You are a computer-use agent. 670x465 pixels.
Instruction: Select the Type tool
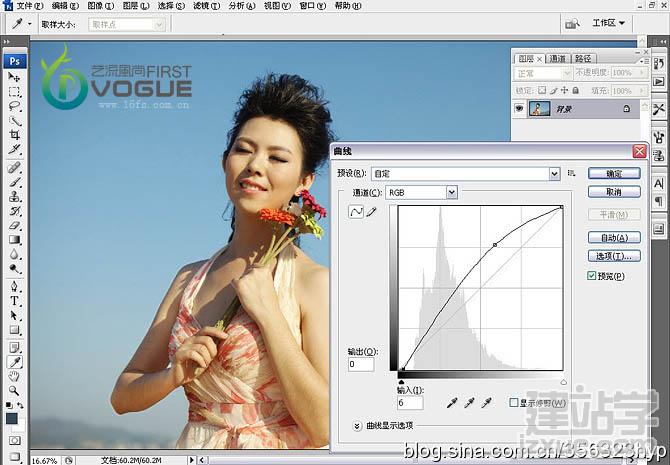14,301
